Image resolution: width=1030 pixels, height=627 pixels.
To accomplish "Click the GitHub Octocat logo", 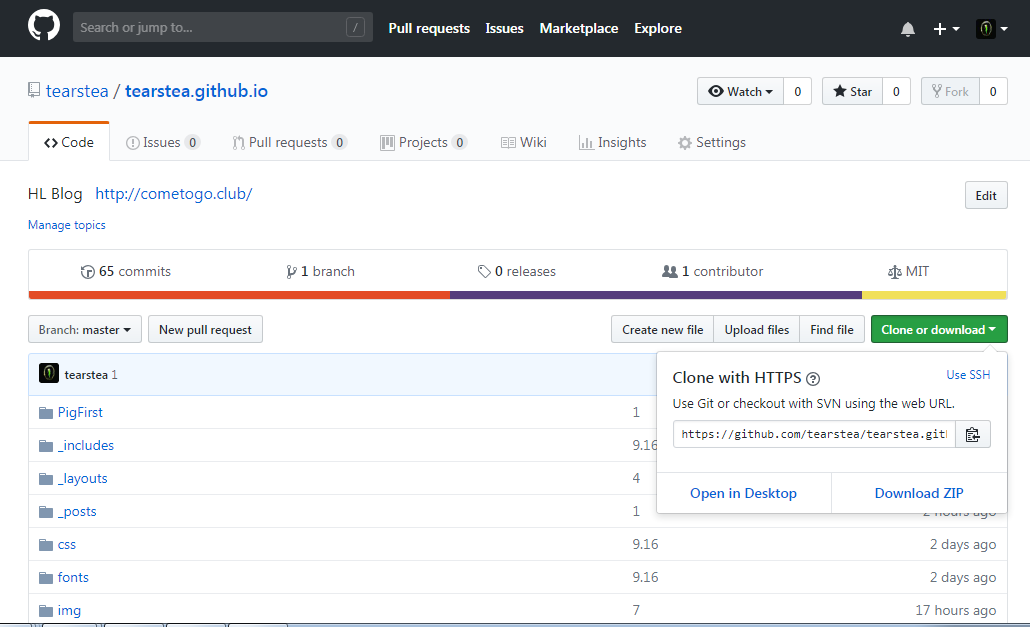I will pos(44,26).
